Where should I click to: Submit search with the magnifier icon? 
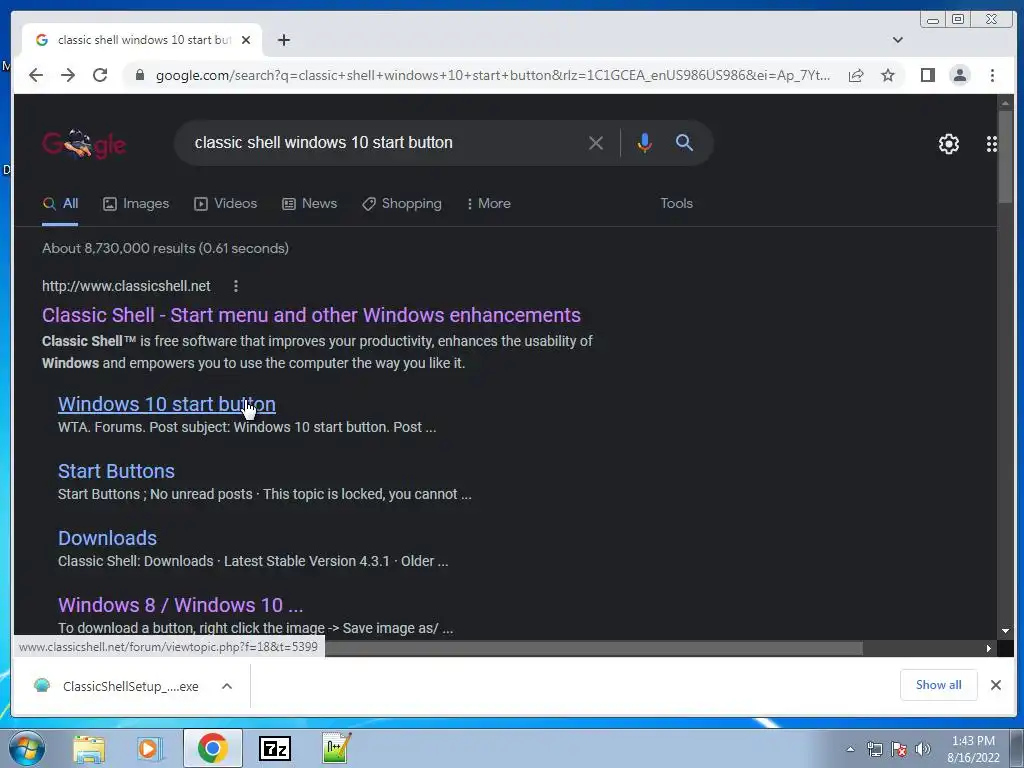pyautogui.click(x=684, y=142)
